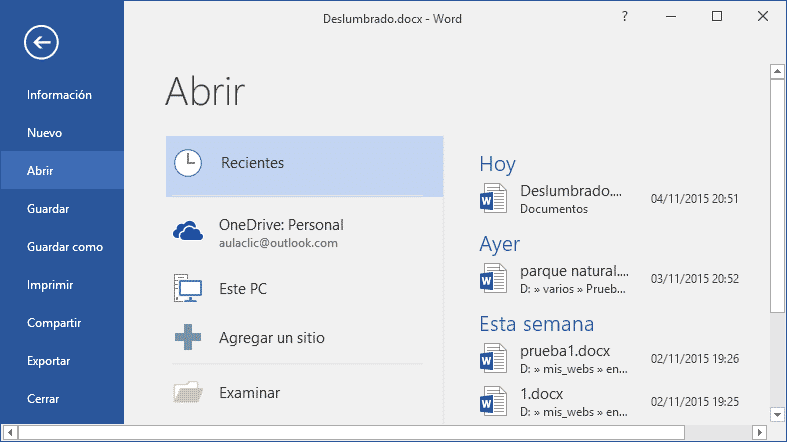
Task: Click the back arrow circle icon
Action: (43, 42)
